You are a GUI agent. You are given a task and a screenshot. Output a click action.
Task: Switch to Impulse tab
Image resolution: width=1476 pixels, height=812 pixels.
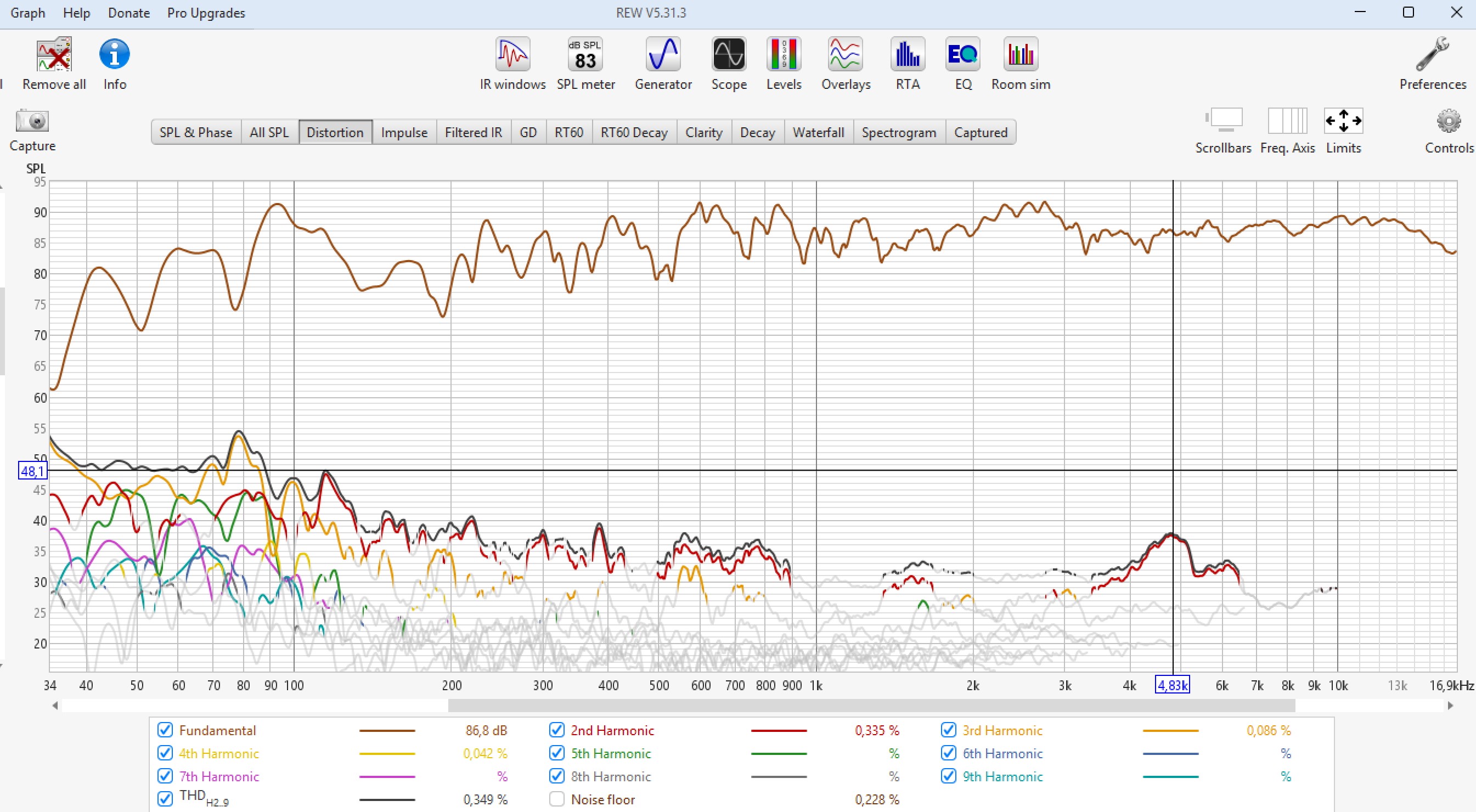404,132
